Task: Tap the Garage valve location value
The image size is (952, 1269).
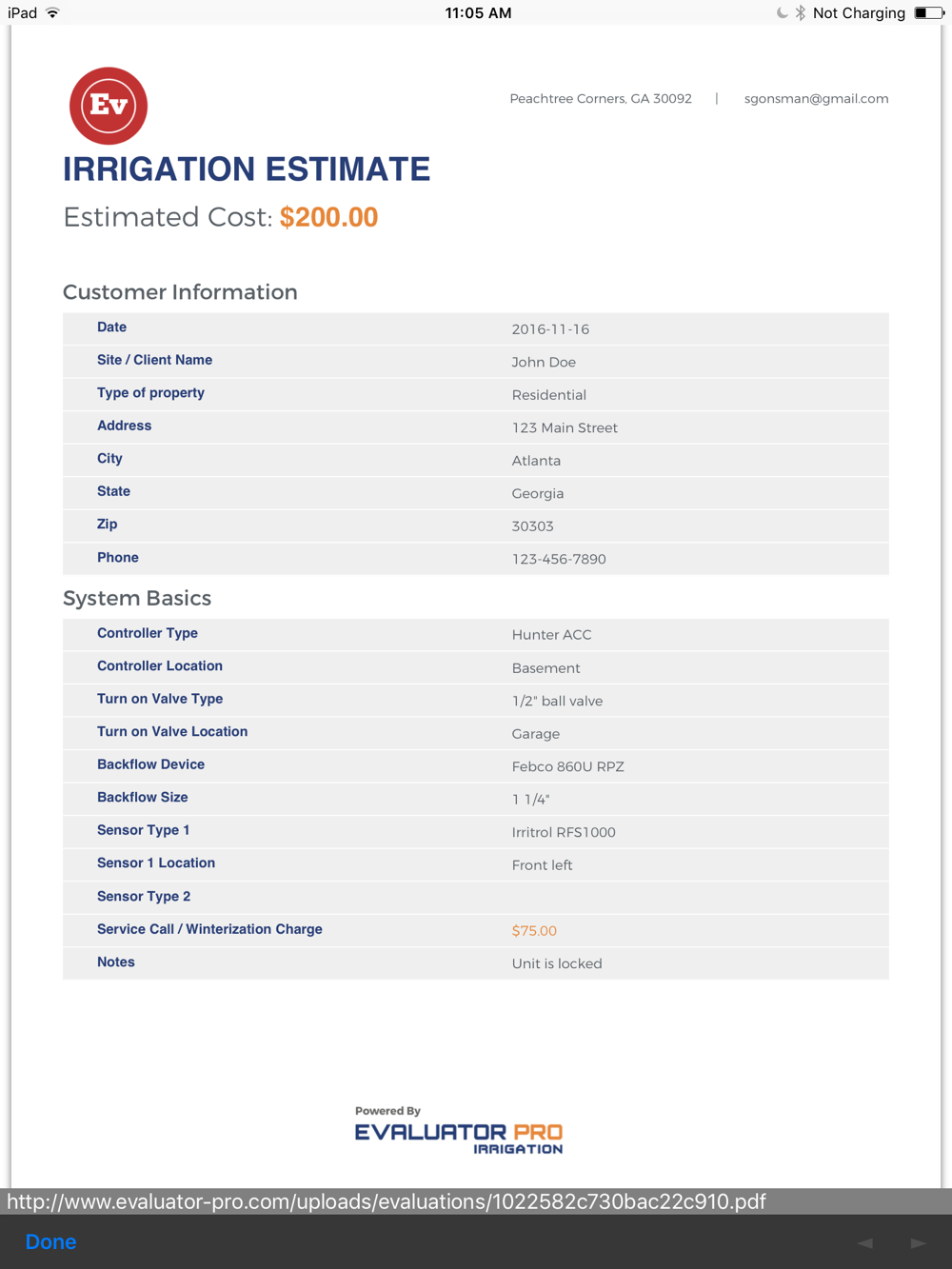Action: click(536, 734)
